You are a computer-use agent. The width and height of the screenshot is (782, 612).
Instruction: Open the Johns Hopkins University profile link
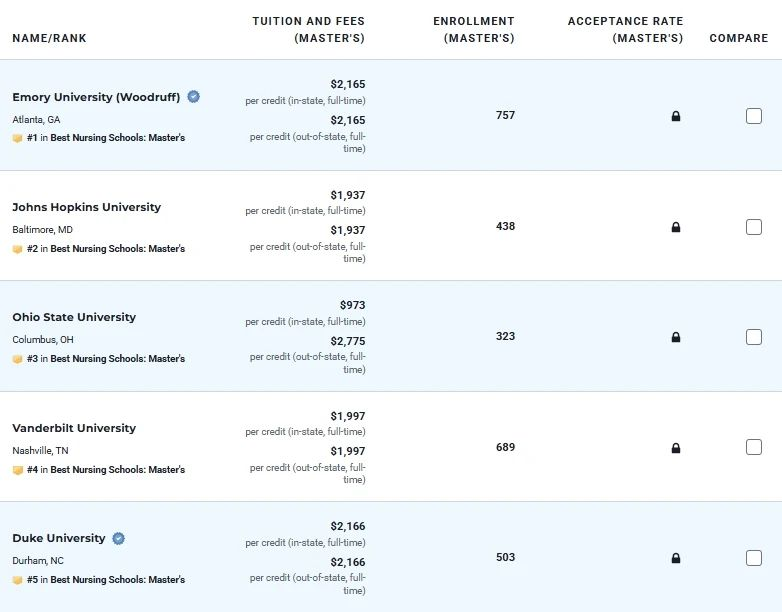click(x=86, y=207)
